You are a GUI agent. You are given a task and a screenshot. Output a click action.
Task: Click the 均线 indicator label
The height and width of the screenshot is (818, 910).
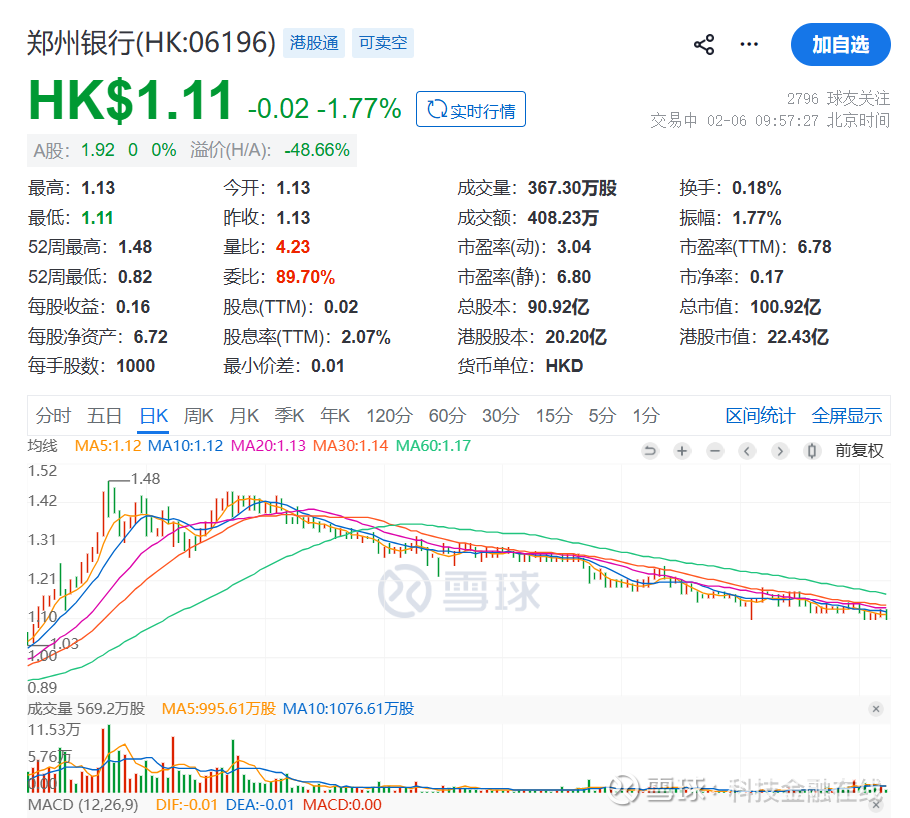[42, 446]
